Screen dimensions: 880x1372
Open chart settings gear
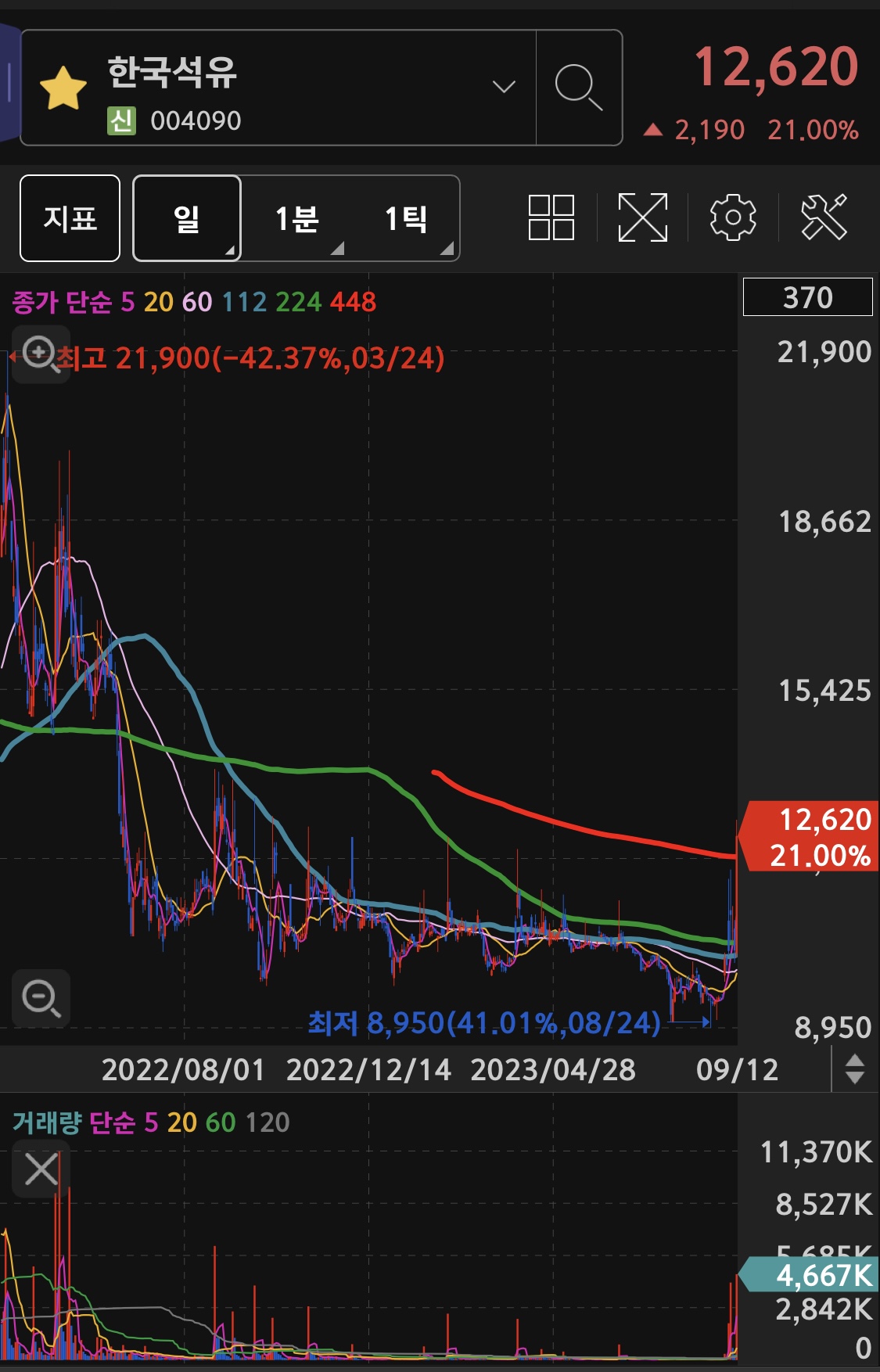point(733,217)
